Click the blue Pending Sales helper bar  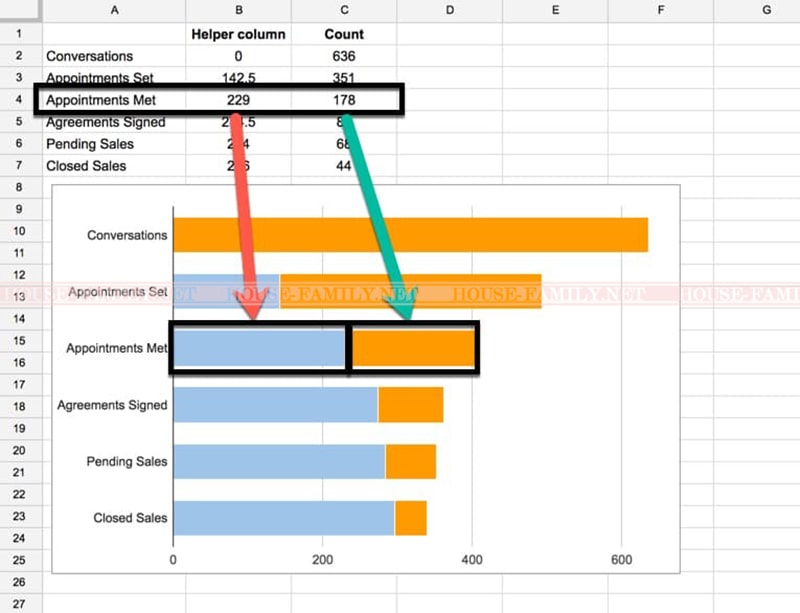279,461
